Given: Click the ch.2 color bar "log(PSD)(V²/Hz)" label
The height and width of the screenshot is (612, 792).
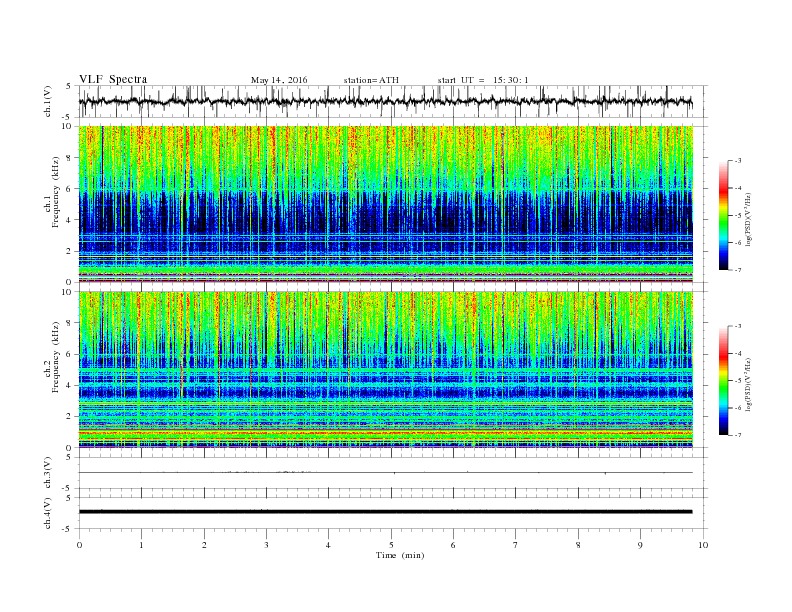Looking at the screenshot, I should tap(749, 384).
